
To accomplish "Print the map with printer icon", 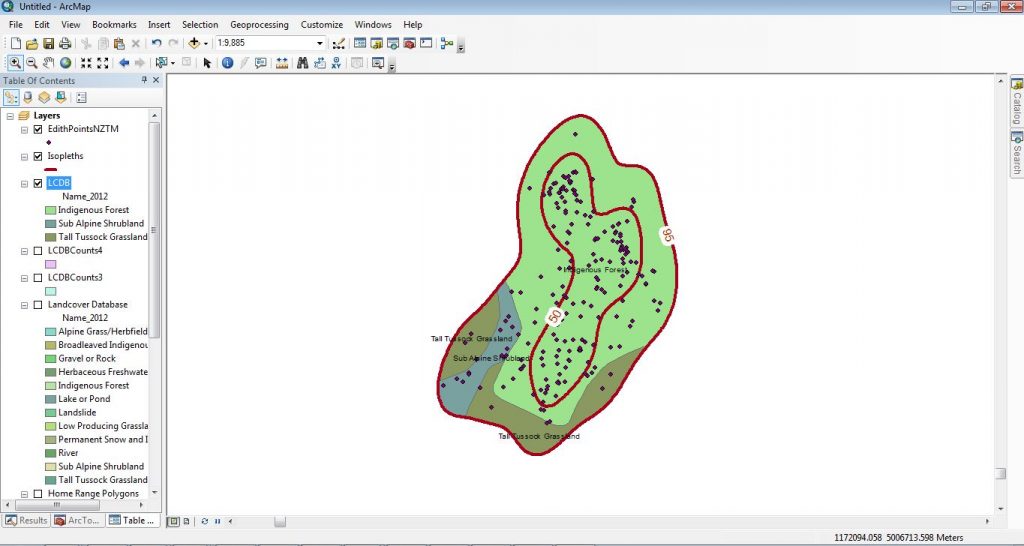I will (65, 44).
